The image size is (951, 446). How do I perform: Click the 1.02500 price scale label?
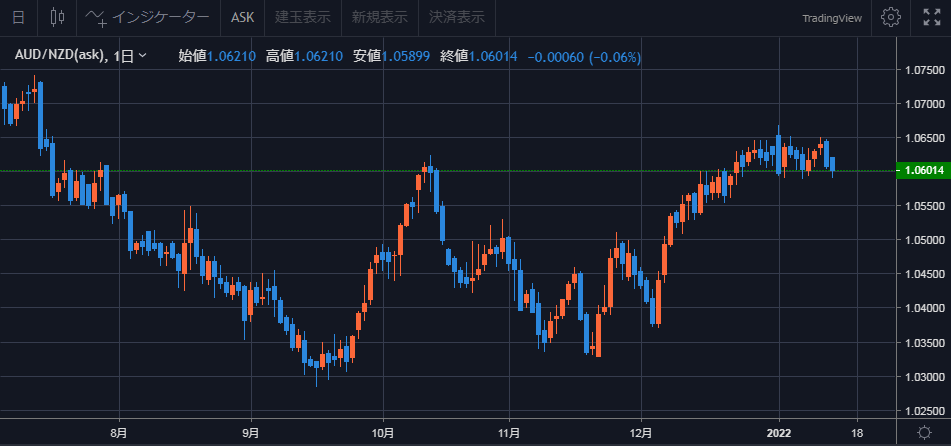click(x=924, y=411)
